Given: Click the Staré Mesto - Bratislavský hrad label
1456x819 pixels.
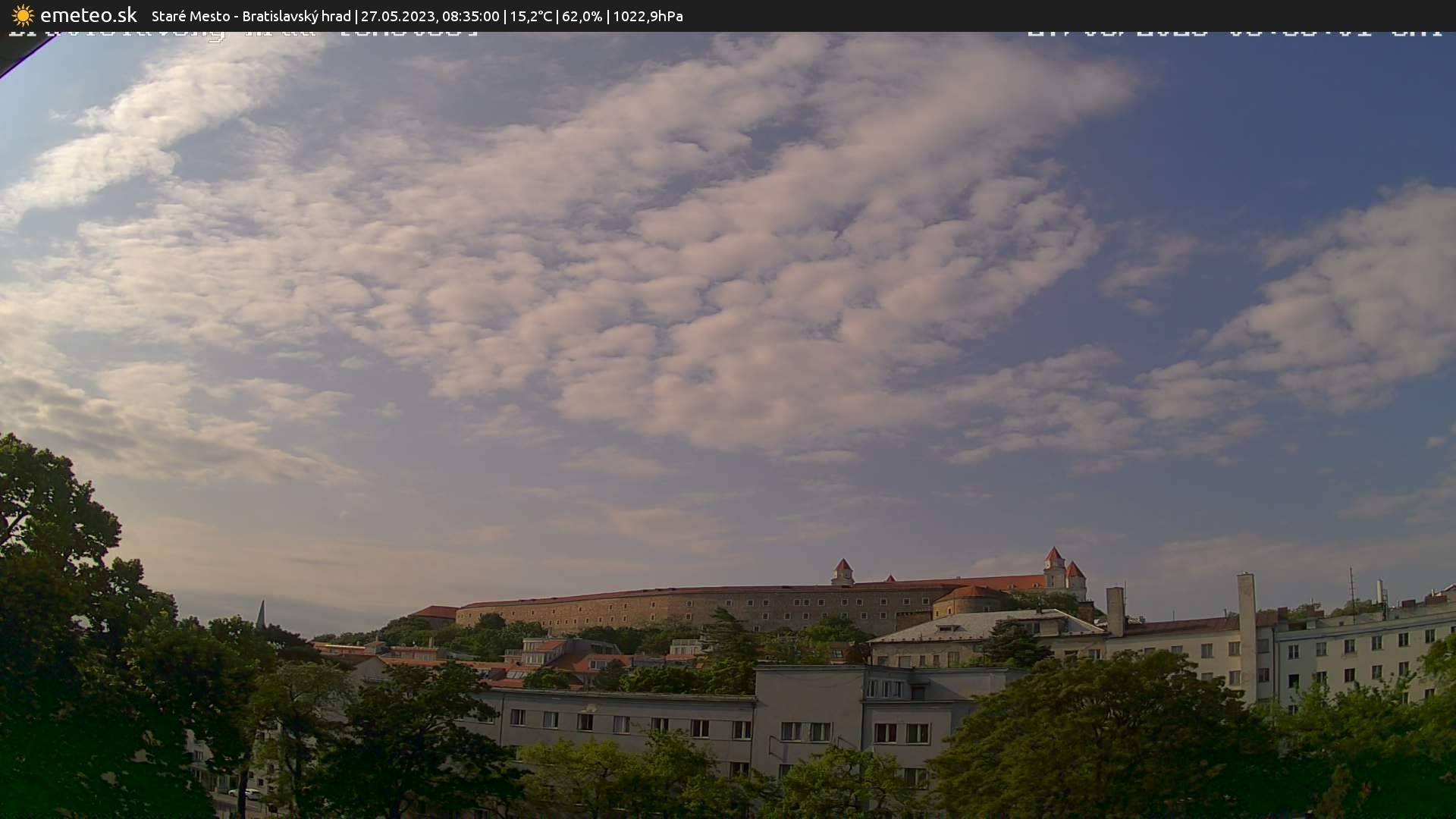Looking at the screenshot, I should 250,16.
